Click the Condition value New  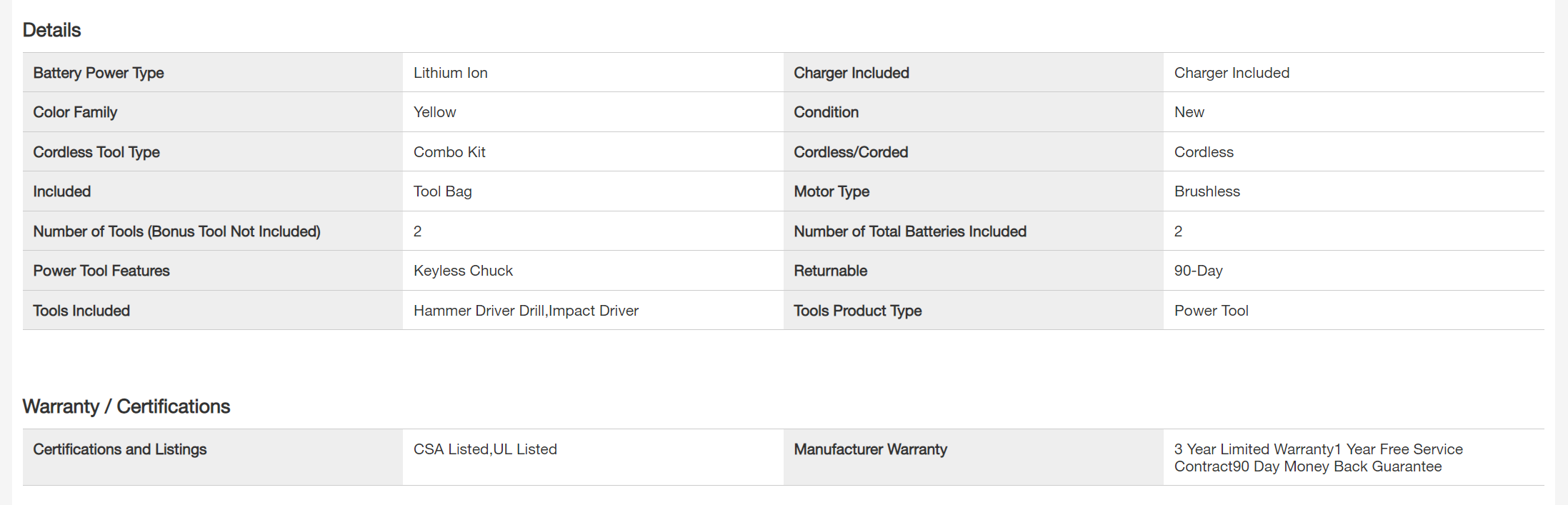[1189, 112]
